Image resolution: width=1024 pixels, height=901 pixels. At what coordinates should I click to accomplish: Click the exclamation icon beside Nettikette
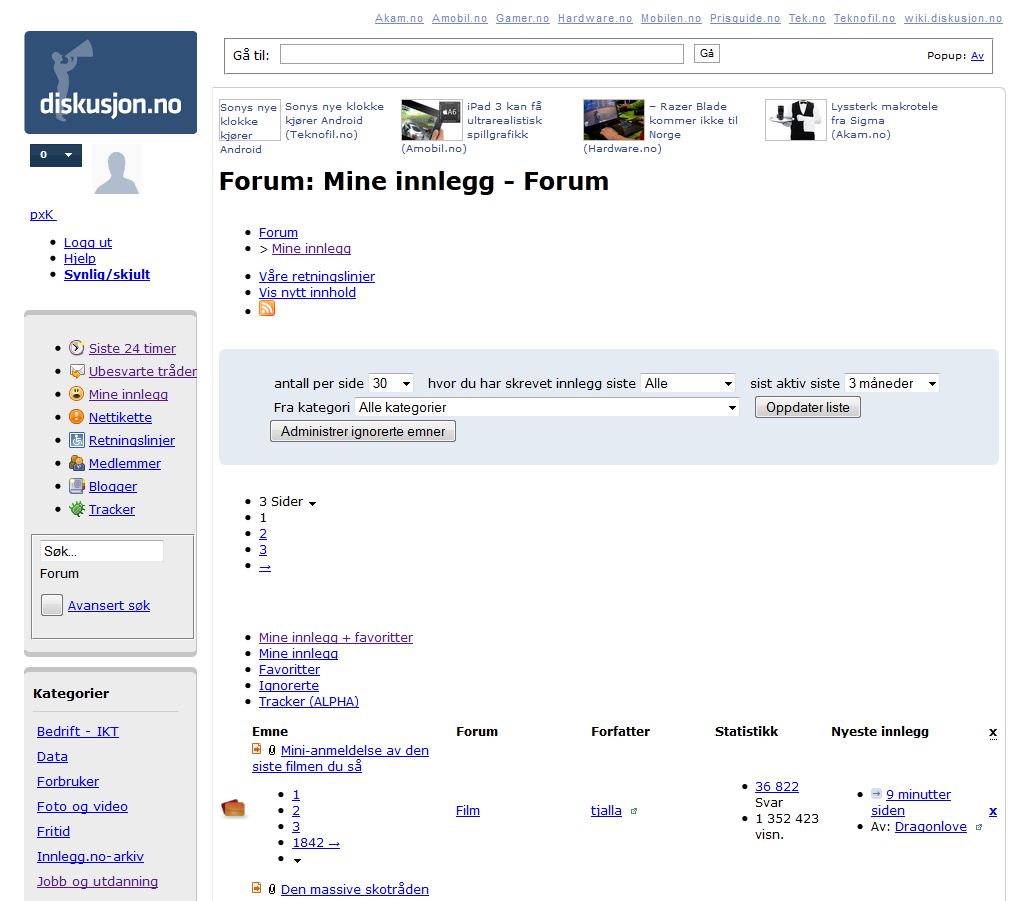point(76,417)
